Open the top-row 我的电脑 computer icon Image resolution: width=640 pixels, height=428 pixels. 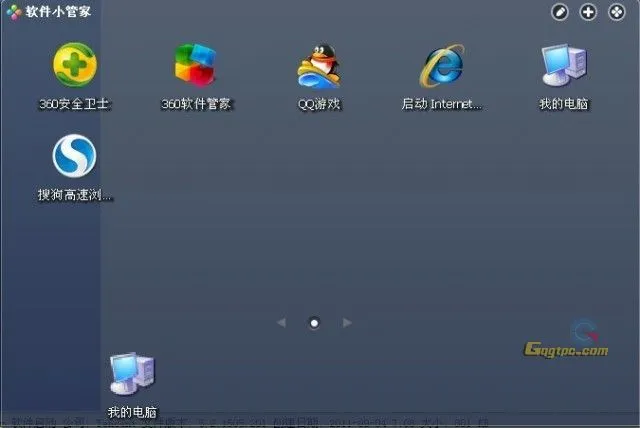pyautogui.click(x=564, y=66)
